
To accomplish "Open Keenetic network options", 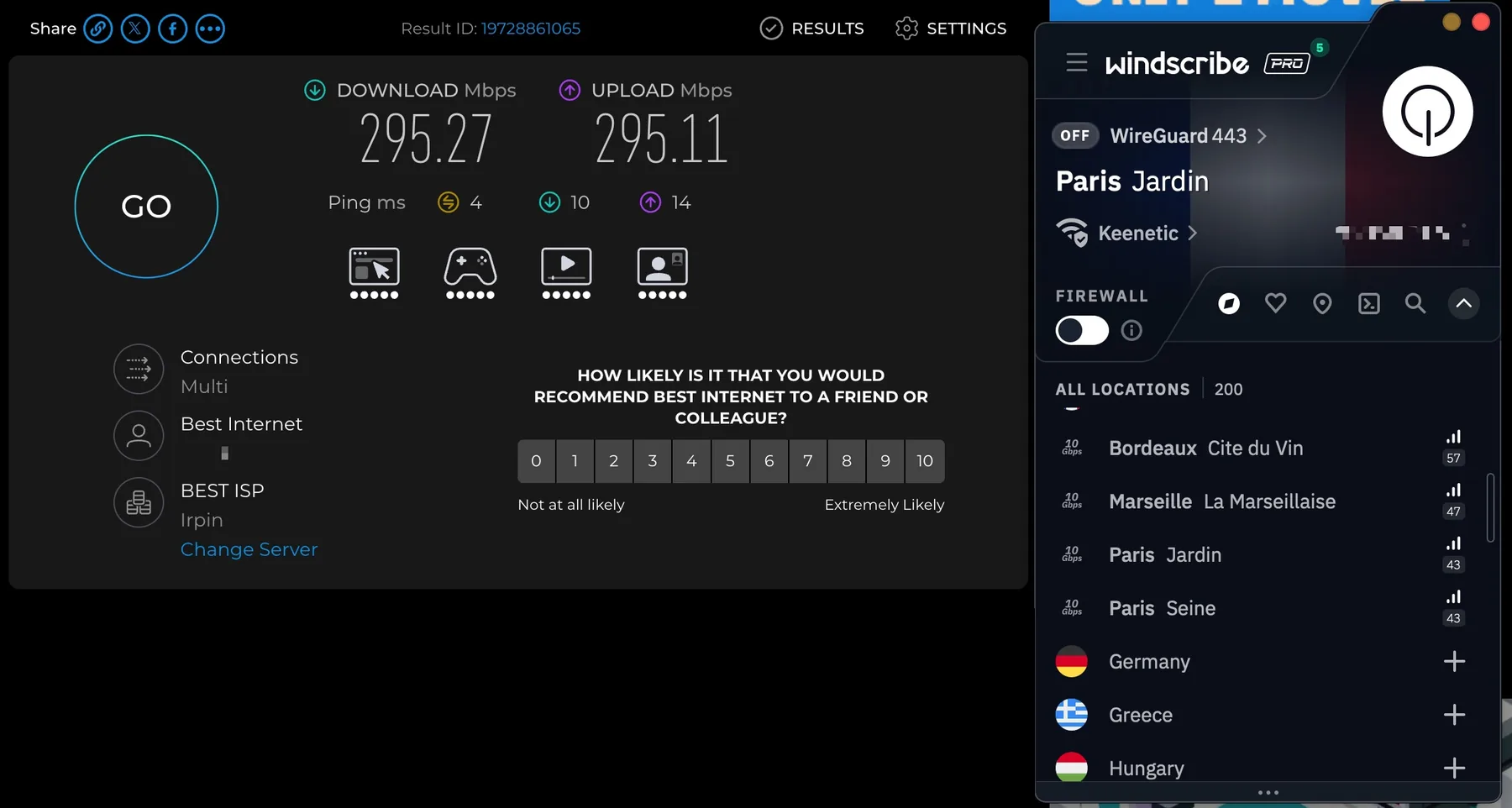I will pos(1147,233).
